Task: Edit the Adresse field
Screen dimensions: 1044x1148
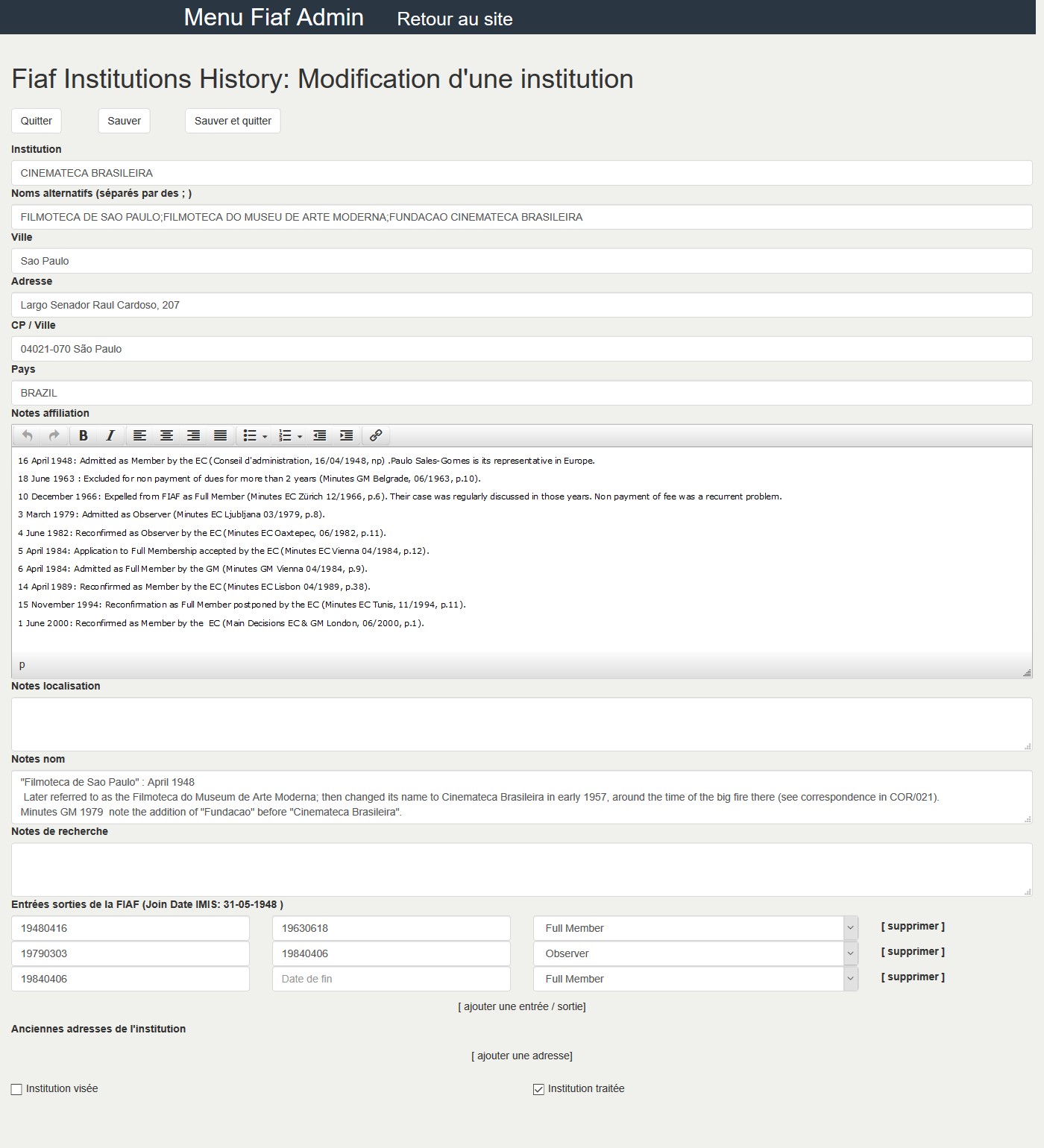Action: (522, 305)
